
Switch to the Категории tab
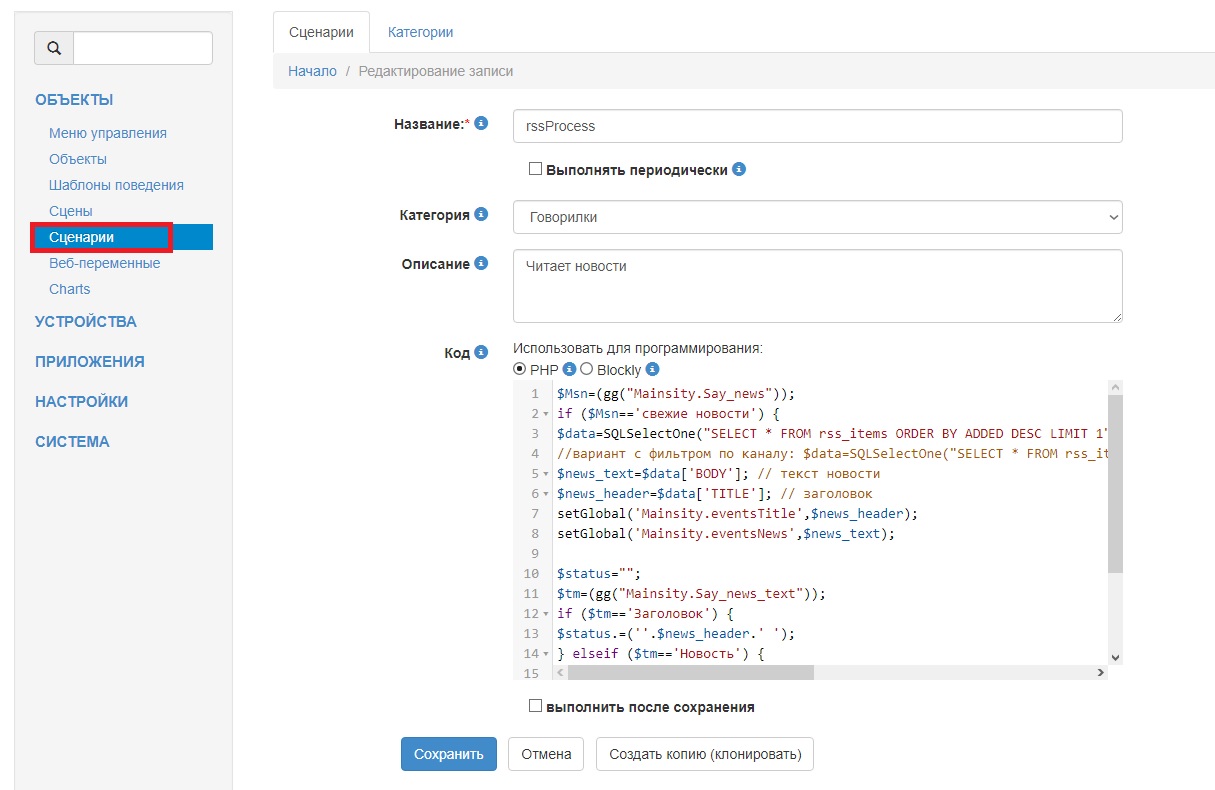pyautogui.click(x=420, y=32)
